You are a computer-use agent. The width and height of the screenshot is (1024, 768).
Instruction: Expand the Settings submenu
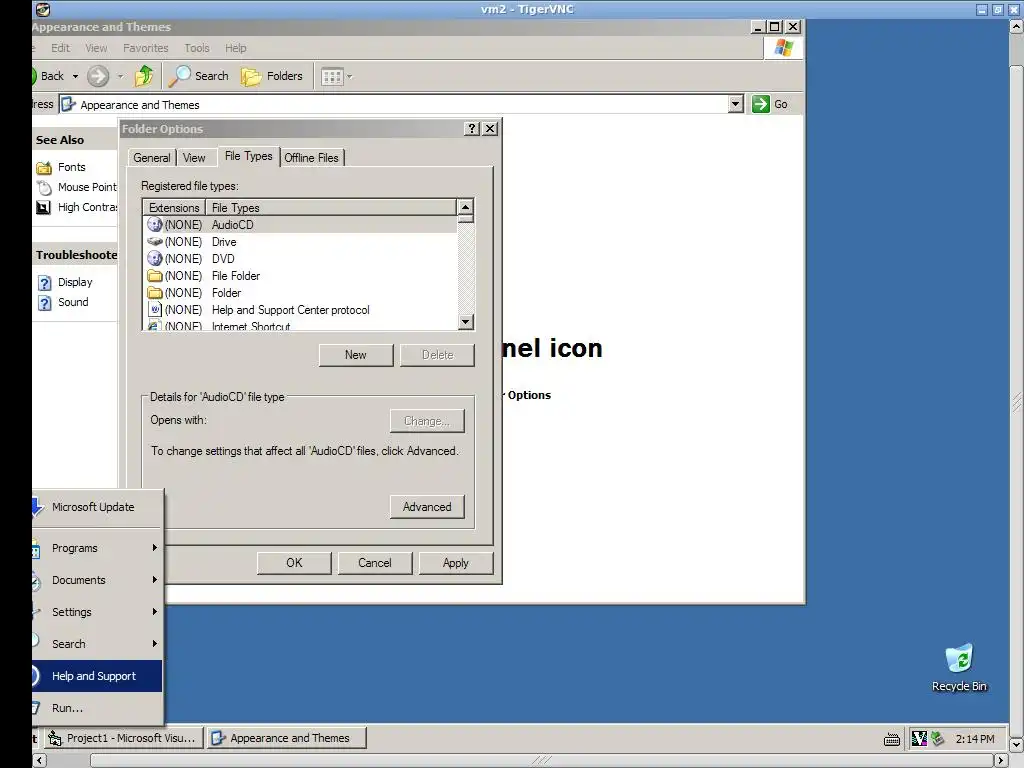pyautogui.click(x=97, y=612)
